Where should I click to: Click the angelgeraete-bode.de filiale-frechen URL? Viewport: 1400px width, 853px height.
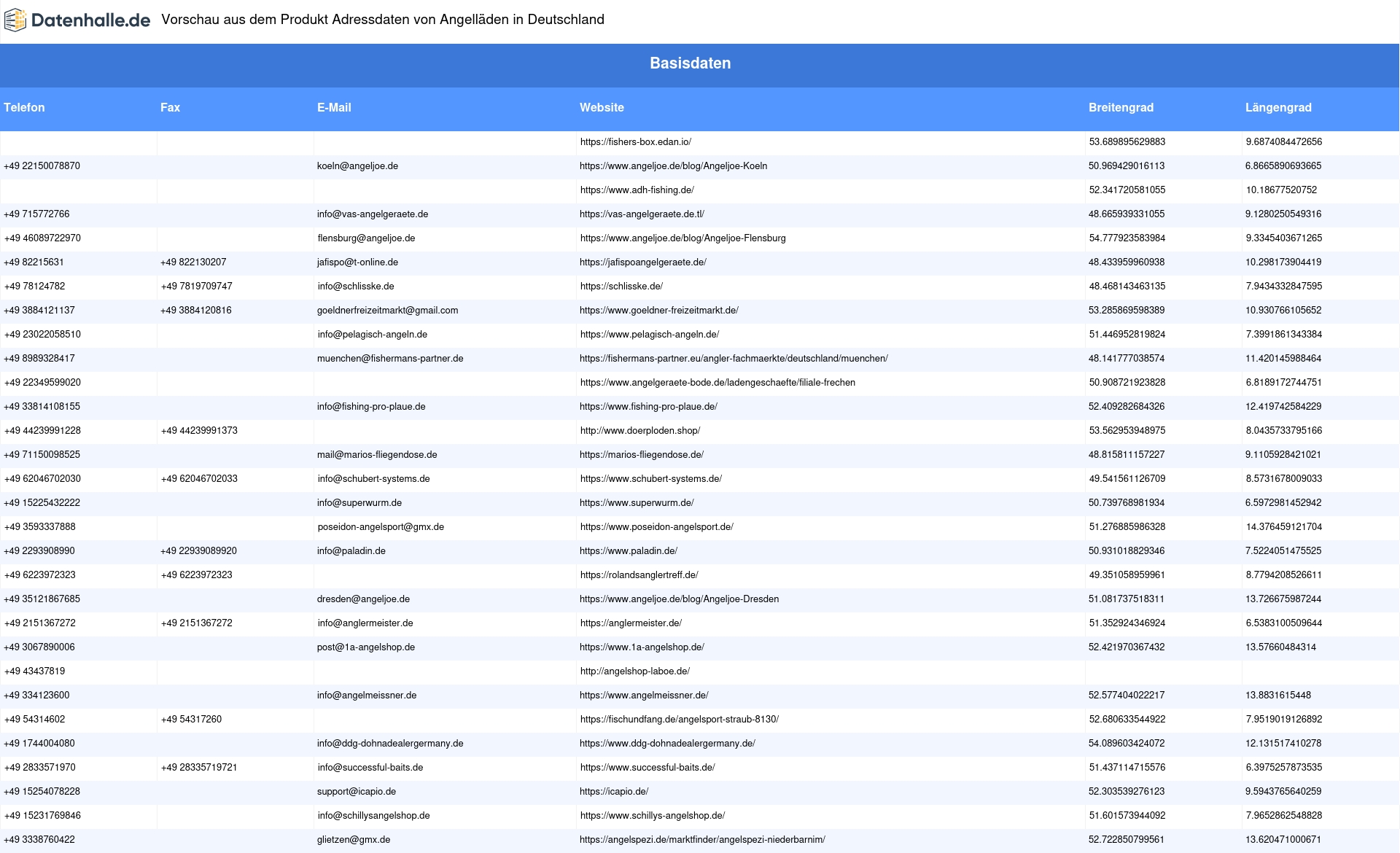pyautogui.click(x=717, y=383)
